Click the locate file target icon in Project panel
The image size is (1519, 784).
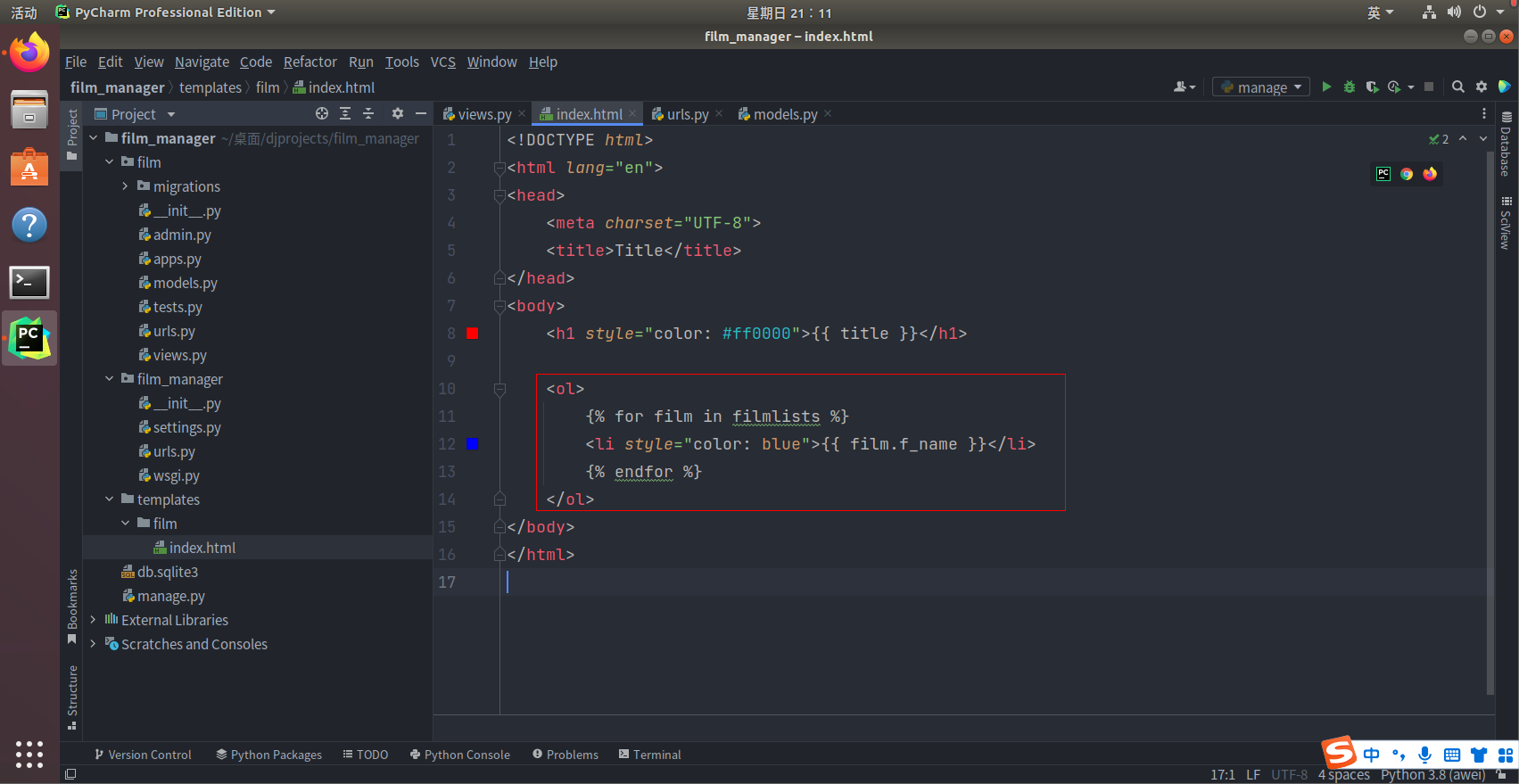322,113
